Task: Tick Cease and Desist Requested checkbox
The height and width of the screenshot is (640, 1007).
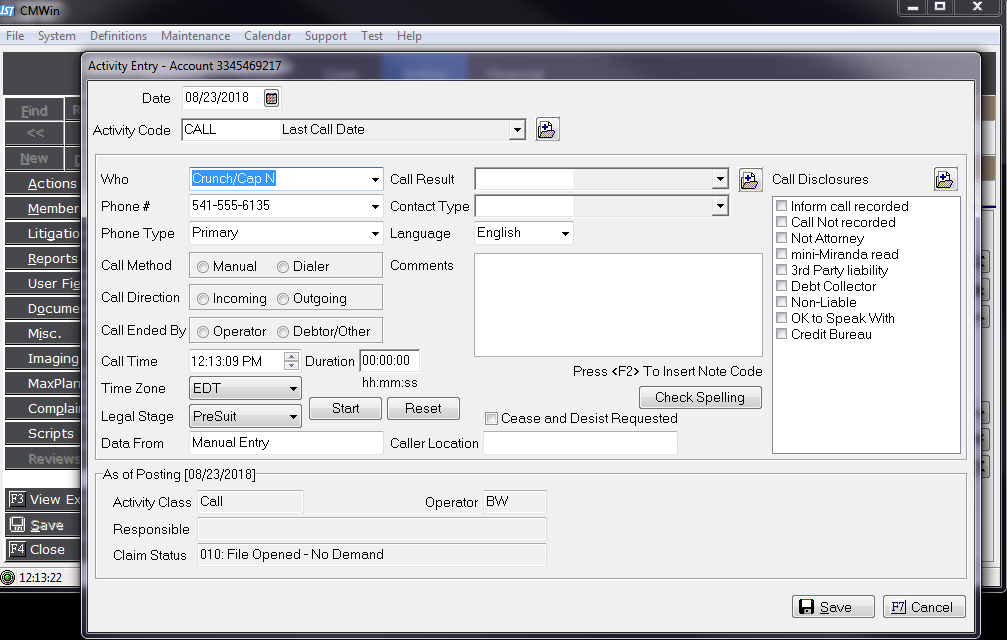Action: click(491, 419)
